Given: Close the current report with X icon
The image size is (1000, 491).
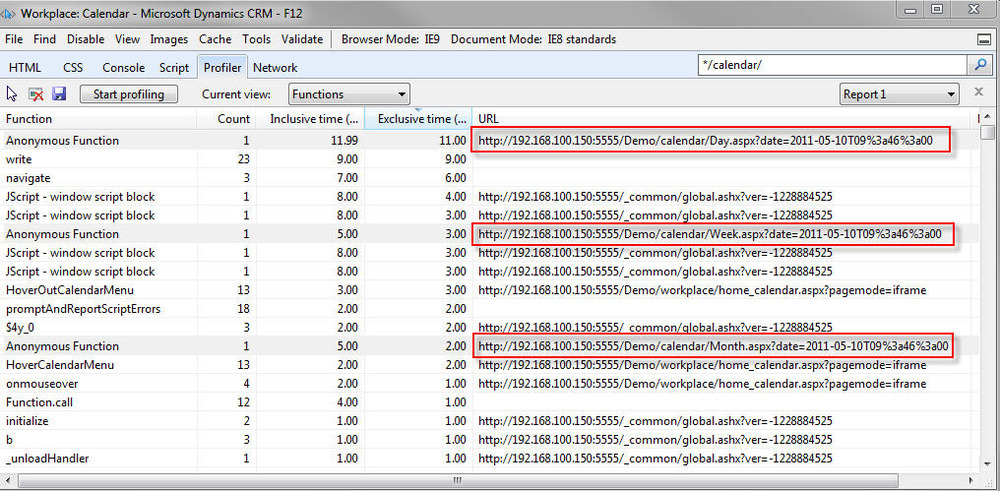Looking at the screenshot, I should [979, 94].
